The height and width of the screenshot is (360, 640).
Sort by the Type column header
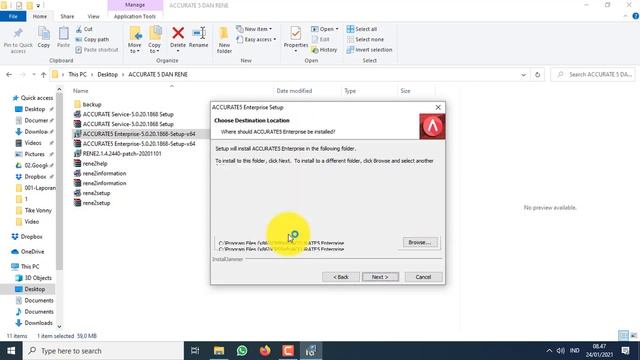point(350,91)
